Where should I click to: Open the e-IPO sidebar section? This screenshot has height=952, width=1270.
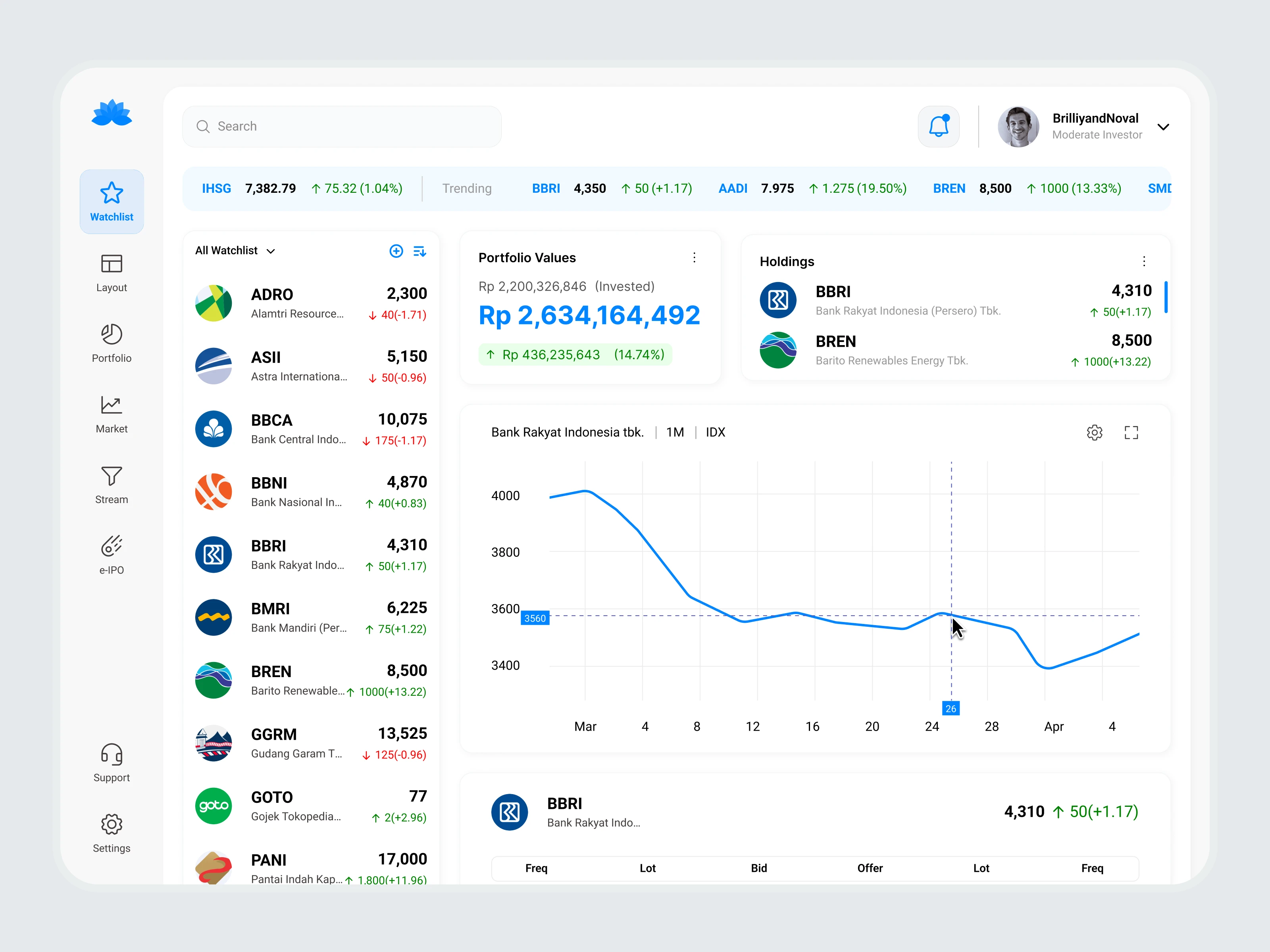coord(112,554)
